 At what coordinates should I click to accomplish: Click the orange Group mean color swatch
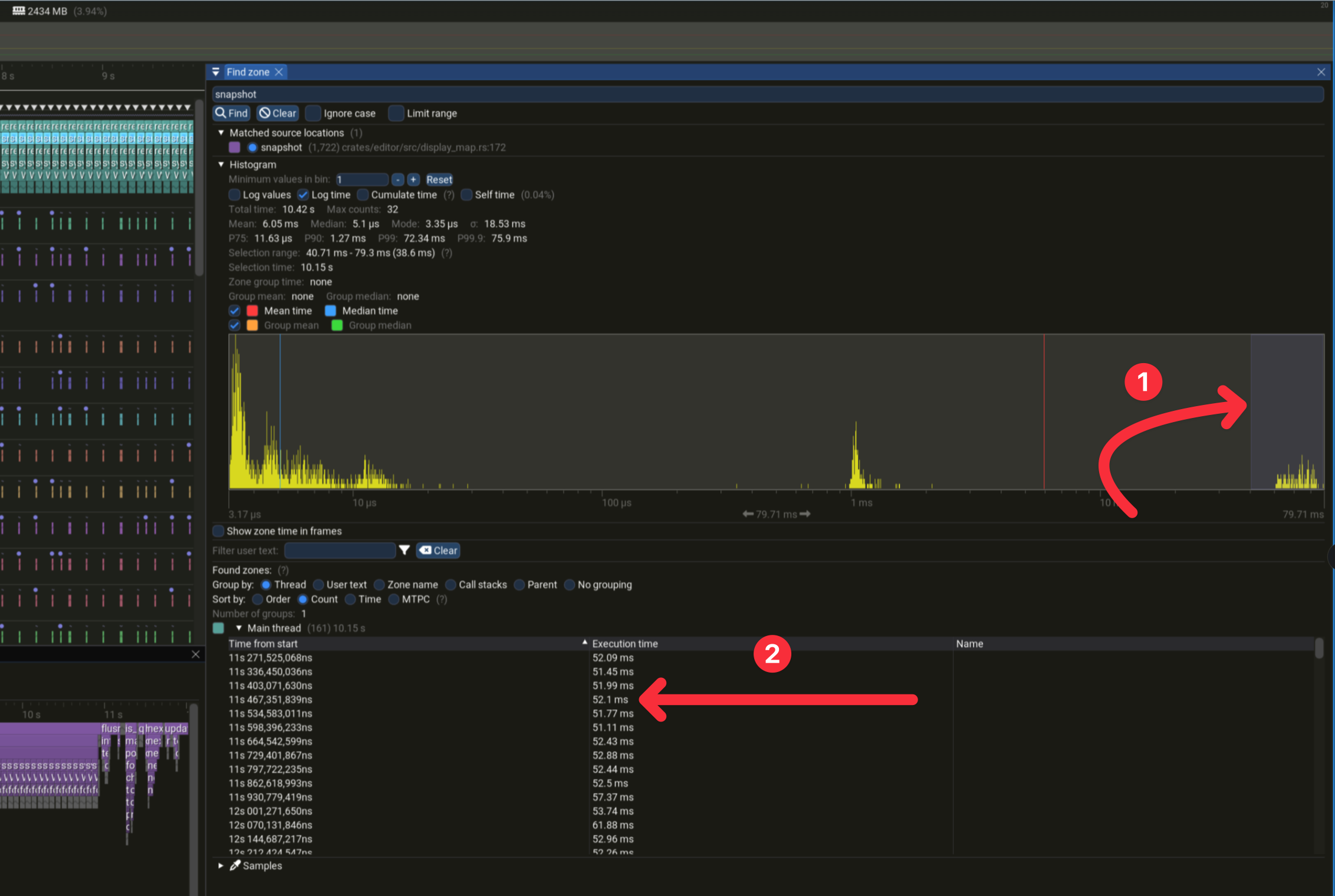252,325
